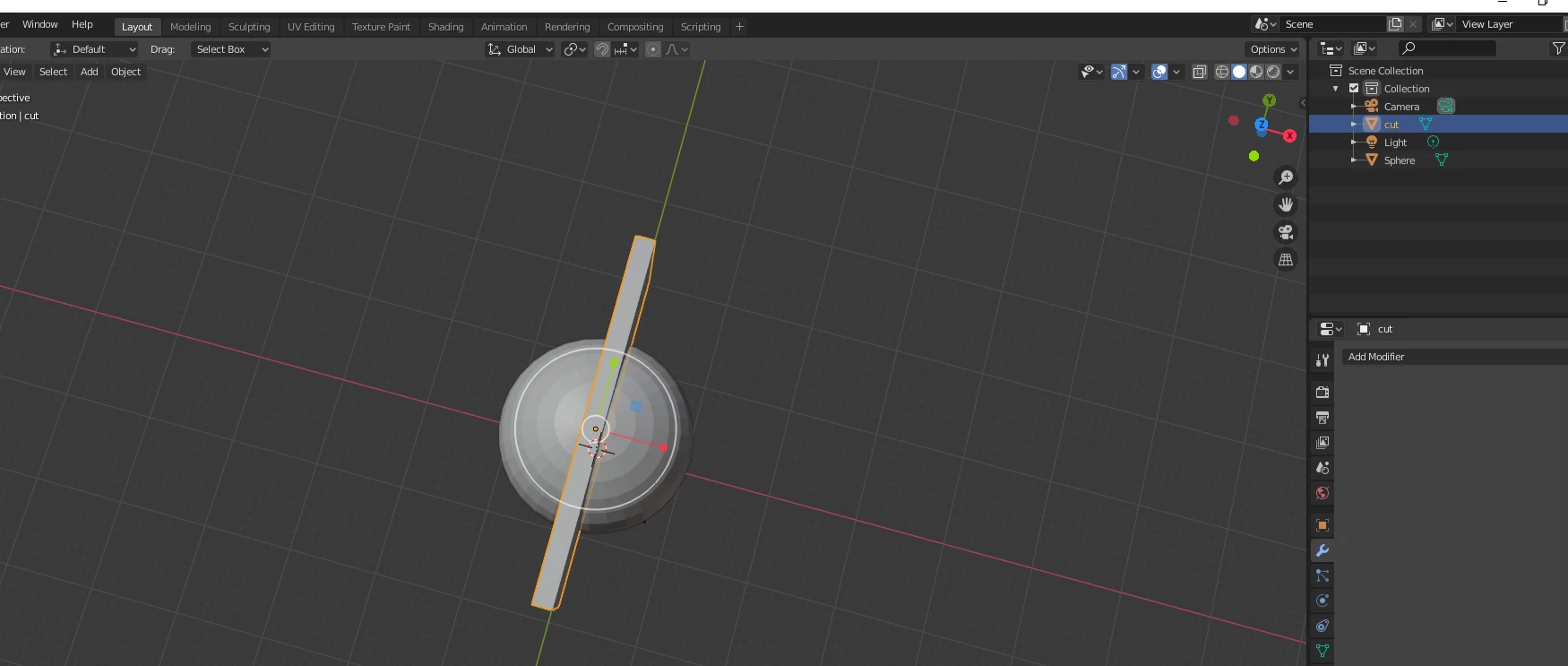Toggle the camera view icon in viewport

click(x=1286, y=232)
